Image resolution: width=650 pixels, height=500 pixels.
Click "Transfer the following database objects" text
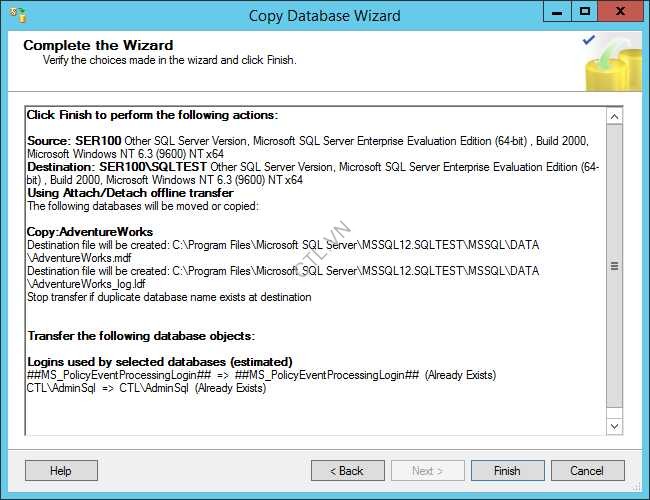(140, 335)
